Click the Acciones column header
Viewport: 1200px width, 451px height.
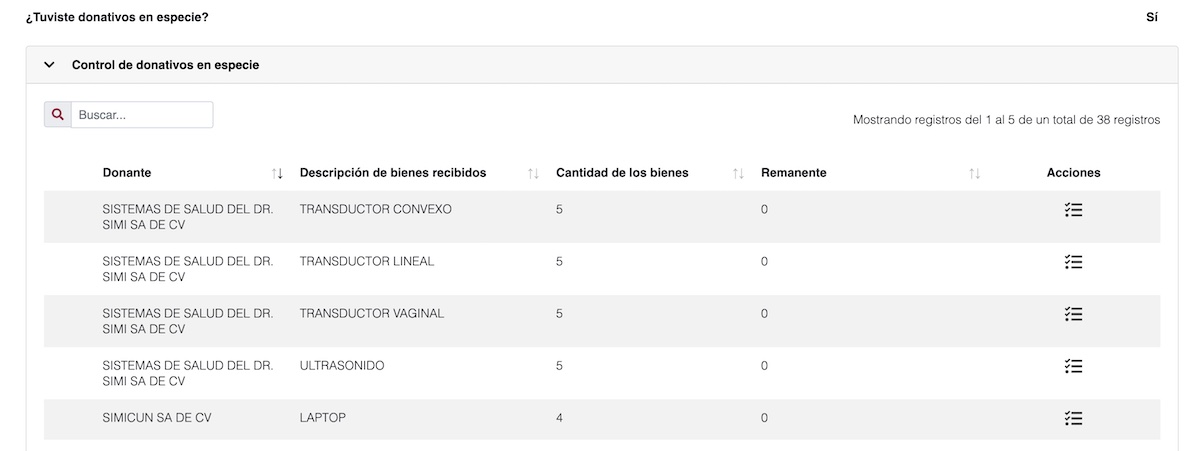1073,173
